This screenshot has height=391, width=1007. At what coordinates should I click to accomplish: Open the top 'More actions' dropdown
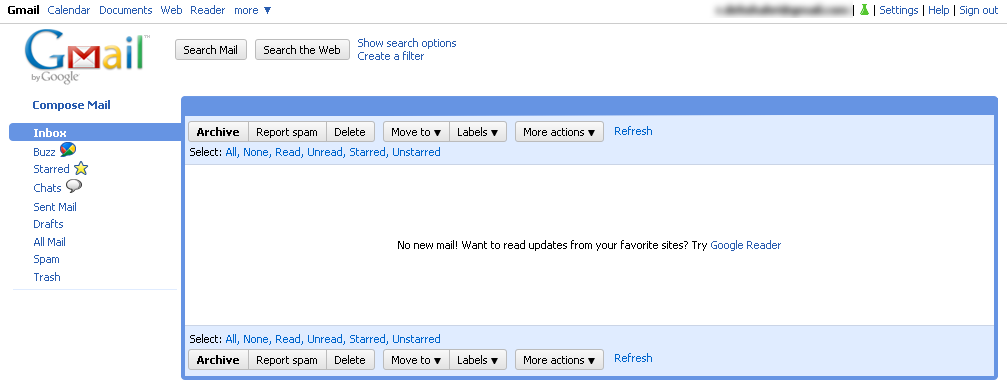pyautogui.click(x=559, y=132)
